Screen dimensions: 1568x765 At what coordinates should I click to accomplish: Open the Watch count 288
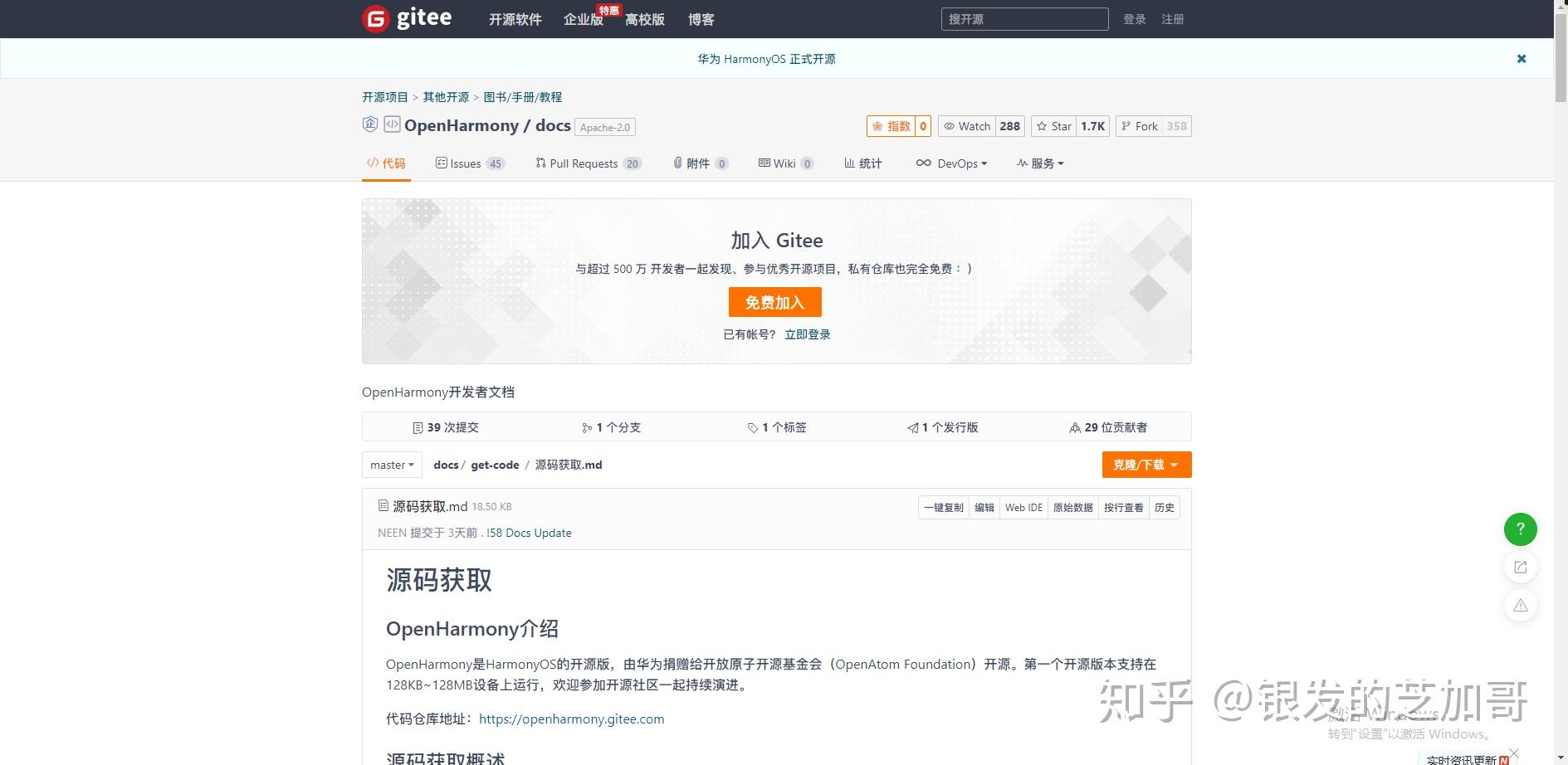(x=1009, y=126)
